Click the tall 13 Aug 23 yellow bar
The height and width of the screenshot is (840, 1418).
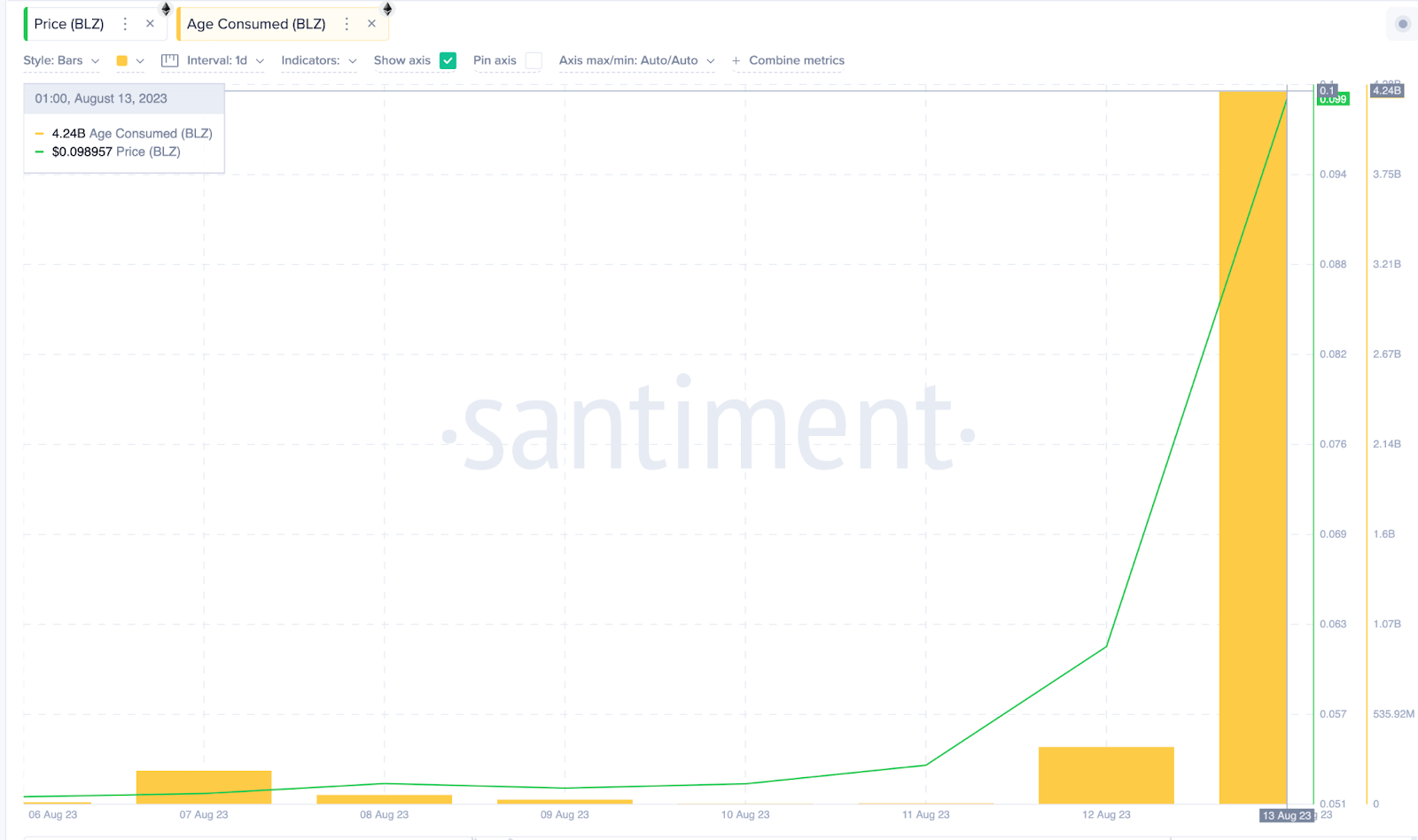point(1253,447)
